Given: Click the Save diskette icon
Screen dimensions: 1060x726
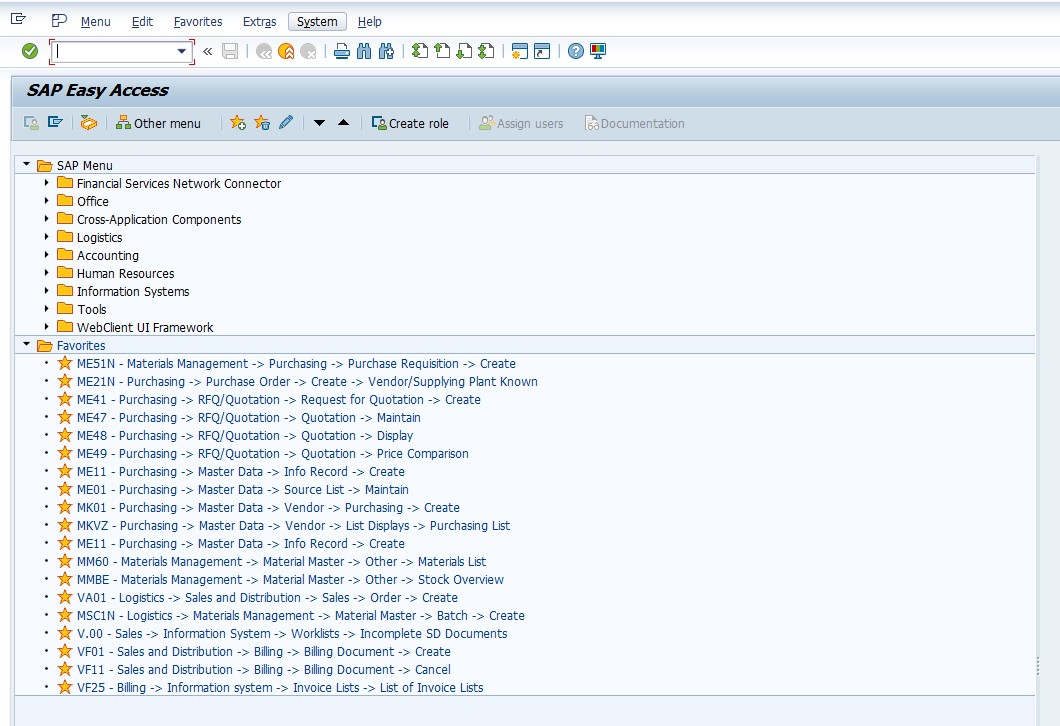Looking at the screenshot, I should pos(230,51).
